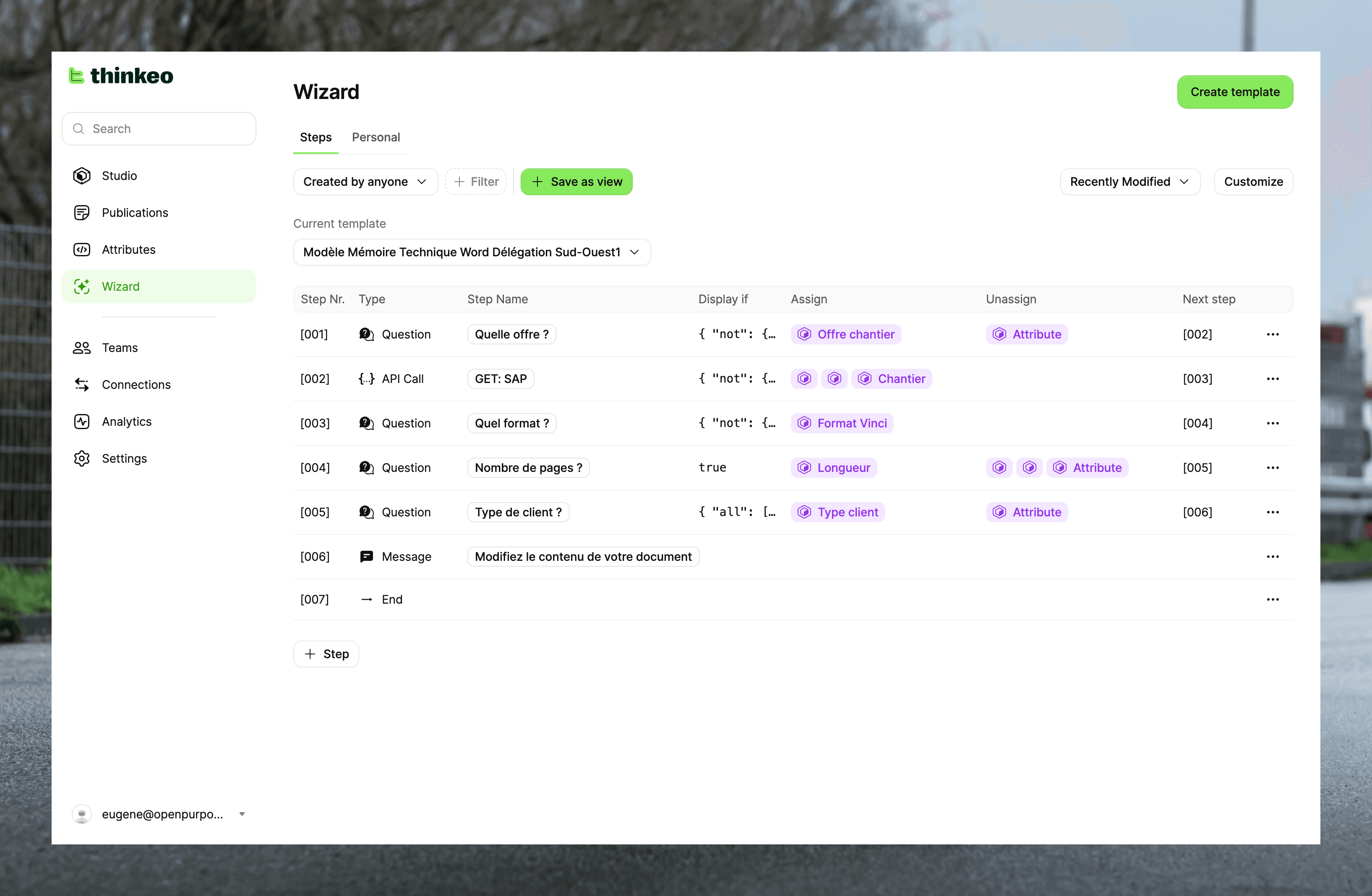The width and height of the screenshot is (1372, 896).
Task: Expand the Current template selector
Action: pos(471,252)
